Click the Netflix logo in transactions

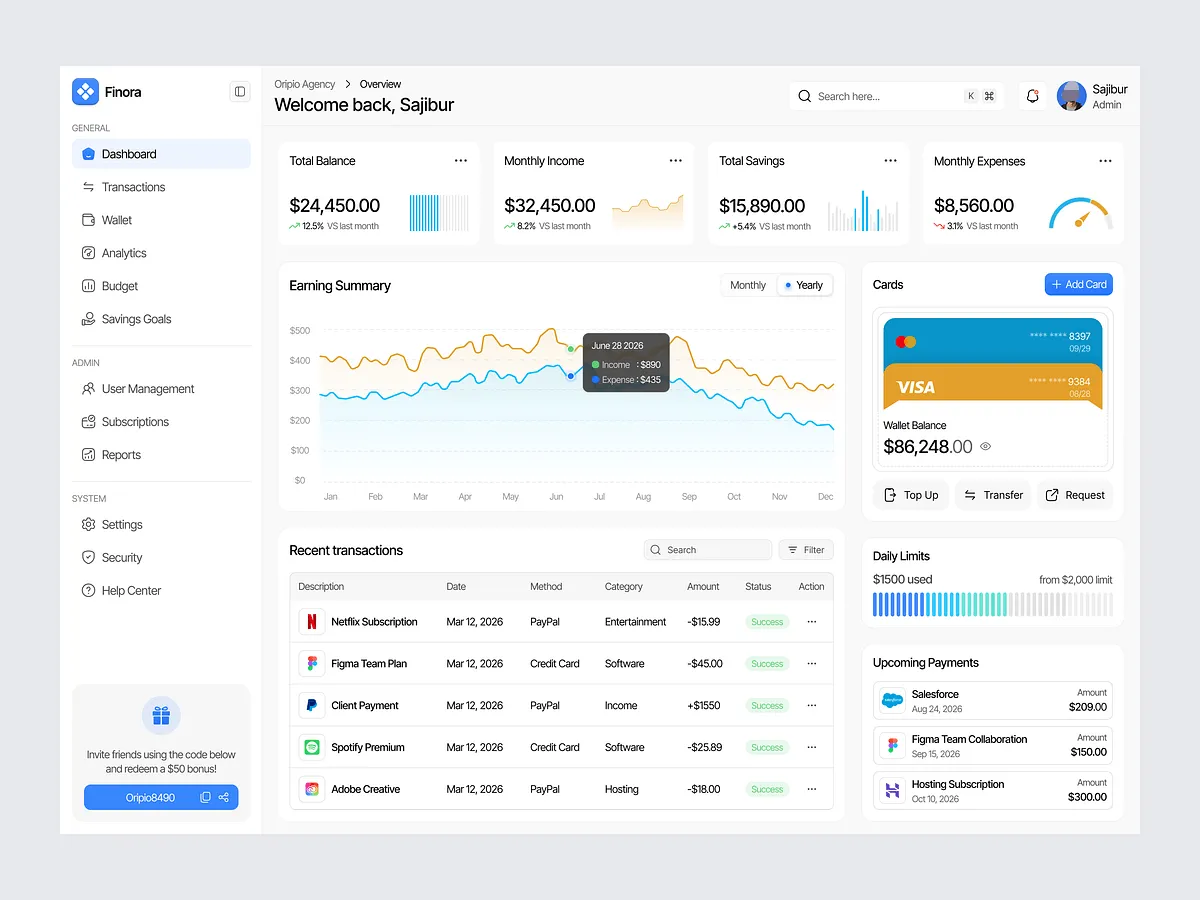[312, 622]
